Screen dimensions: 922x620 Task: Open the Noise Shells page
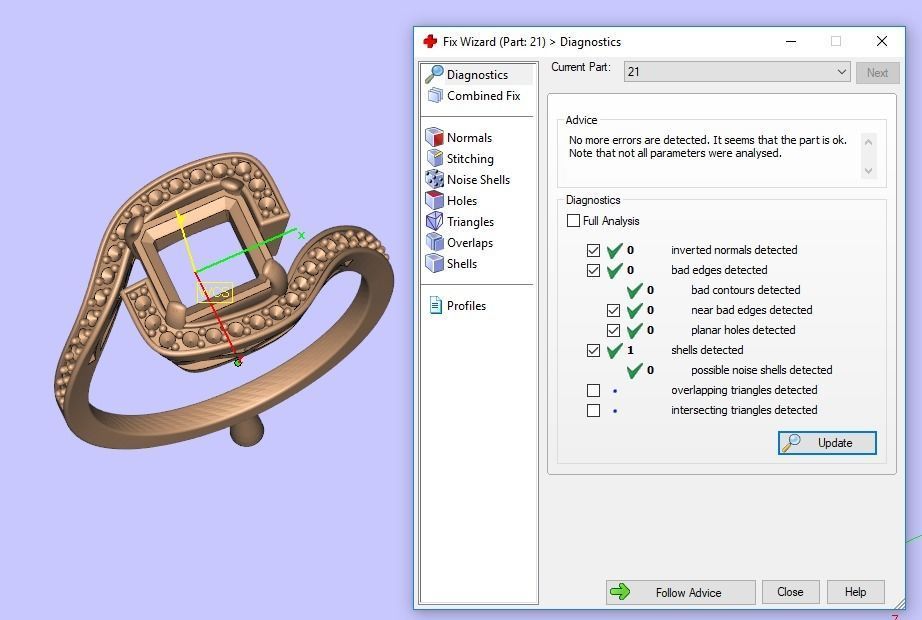tap(478, 179)
